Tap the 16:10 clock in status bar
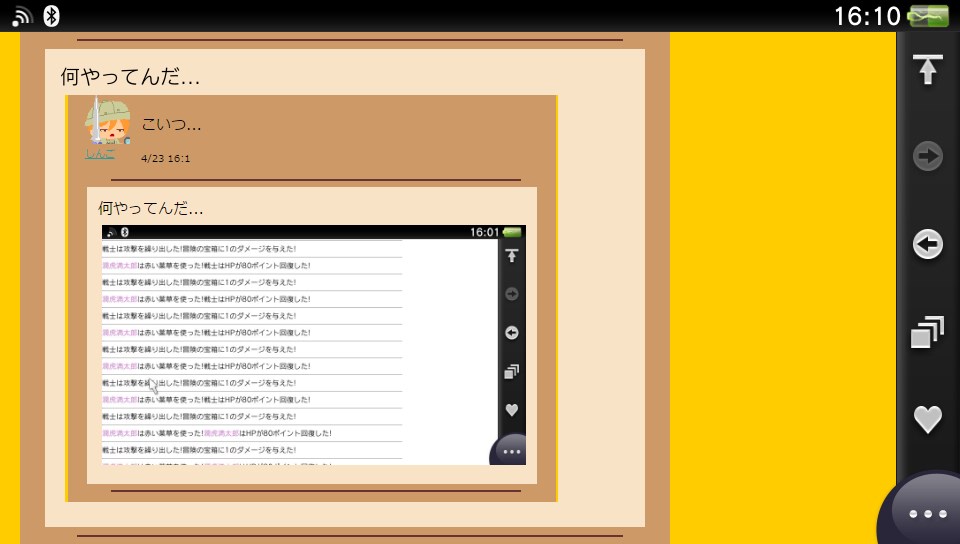 click(867, 16)
